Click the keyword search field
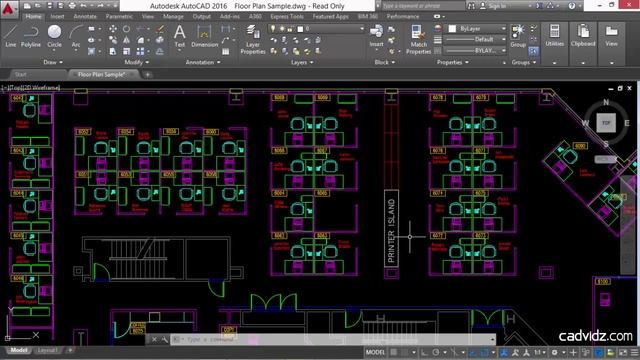The image size is (640, 360). tap(422, 6)
